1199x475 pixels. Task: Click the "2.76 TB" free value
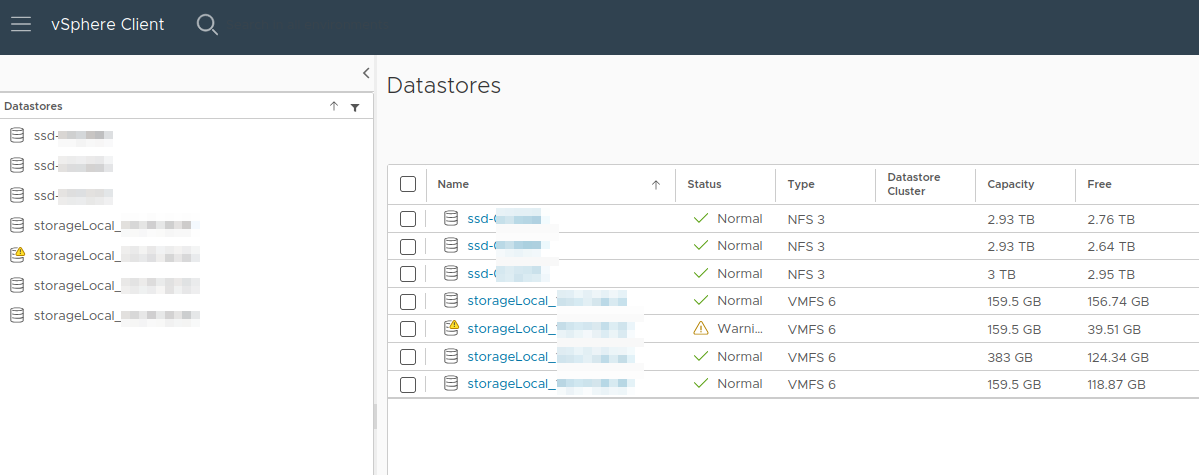point(1111,220)
